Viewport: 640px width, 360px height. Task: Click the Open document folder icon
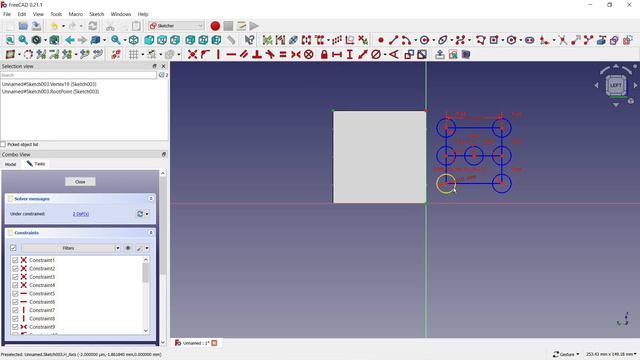[x=23, y=26]
